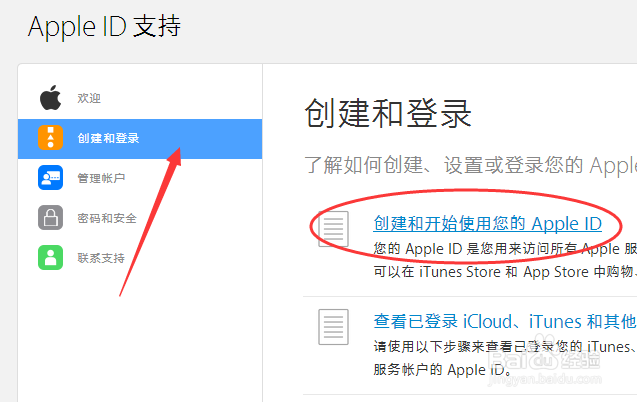Go to 管理帐户 in the sidebar
Screen dimensions: 637x402
pos(140,178)
